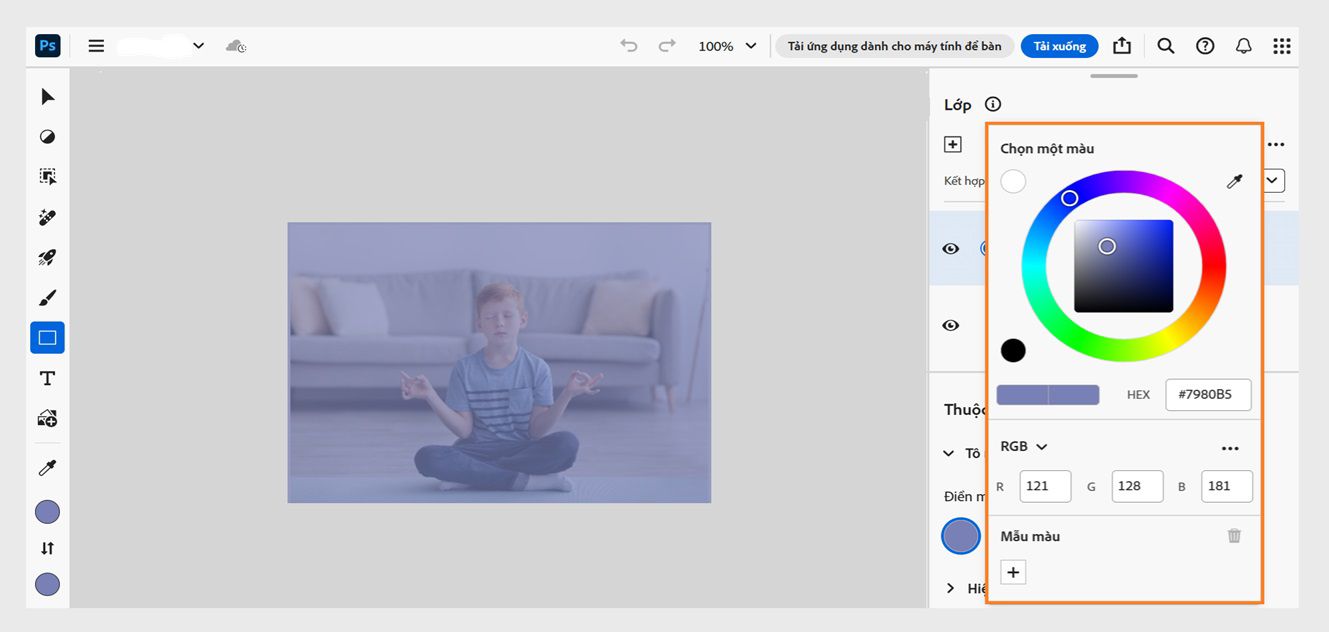The height and width of the screenshot is (632, 1329).
Task: Select the Type tool
Action: click(x=47, y=378)
